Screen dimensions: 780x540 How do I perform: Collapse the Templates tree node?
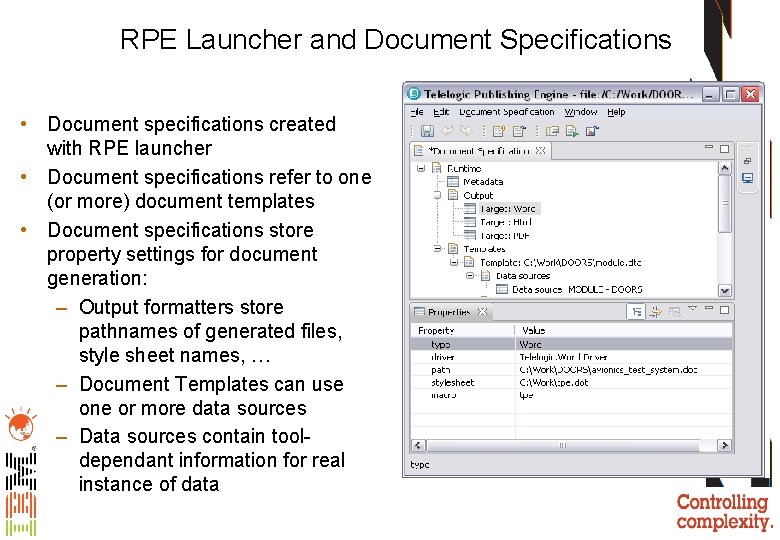click(437, 249)
